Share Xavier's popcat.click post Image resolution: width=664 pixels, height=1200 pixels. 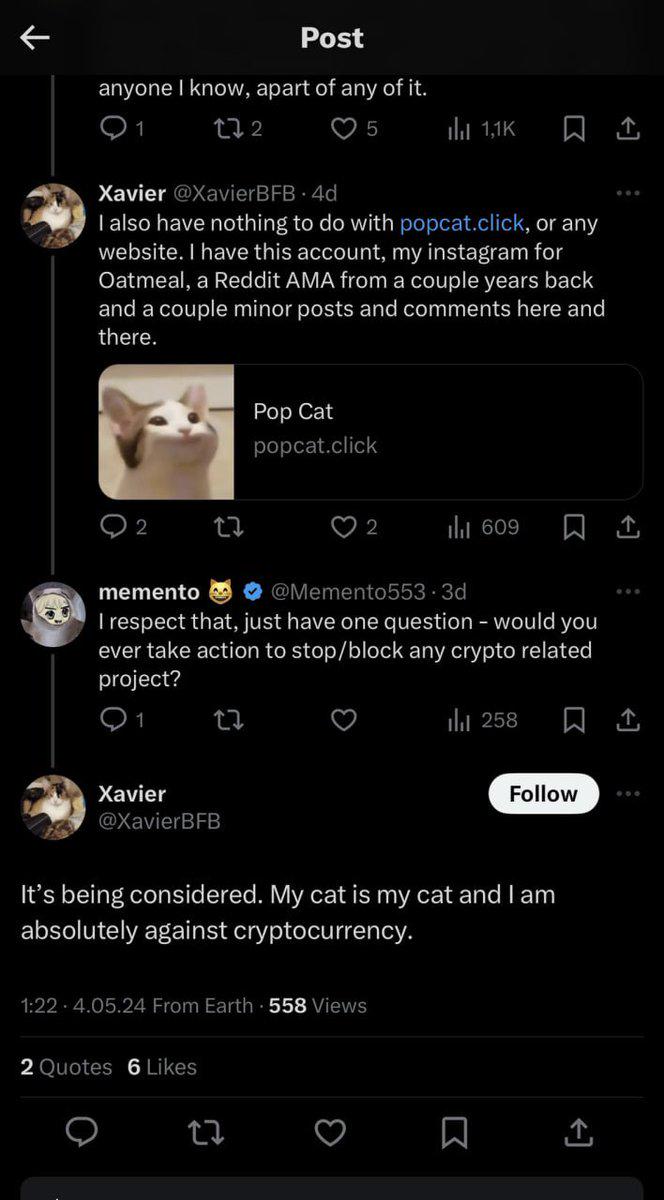pyautogui.click(x=628, y=527)
